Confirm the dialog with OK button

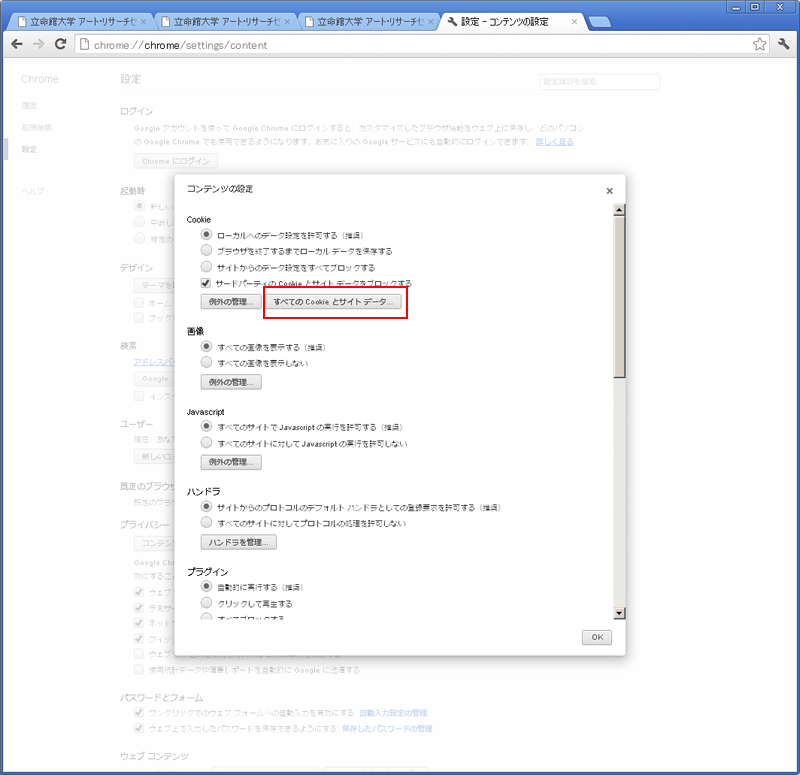(x=597, y=637)
